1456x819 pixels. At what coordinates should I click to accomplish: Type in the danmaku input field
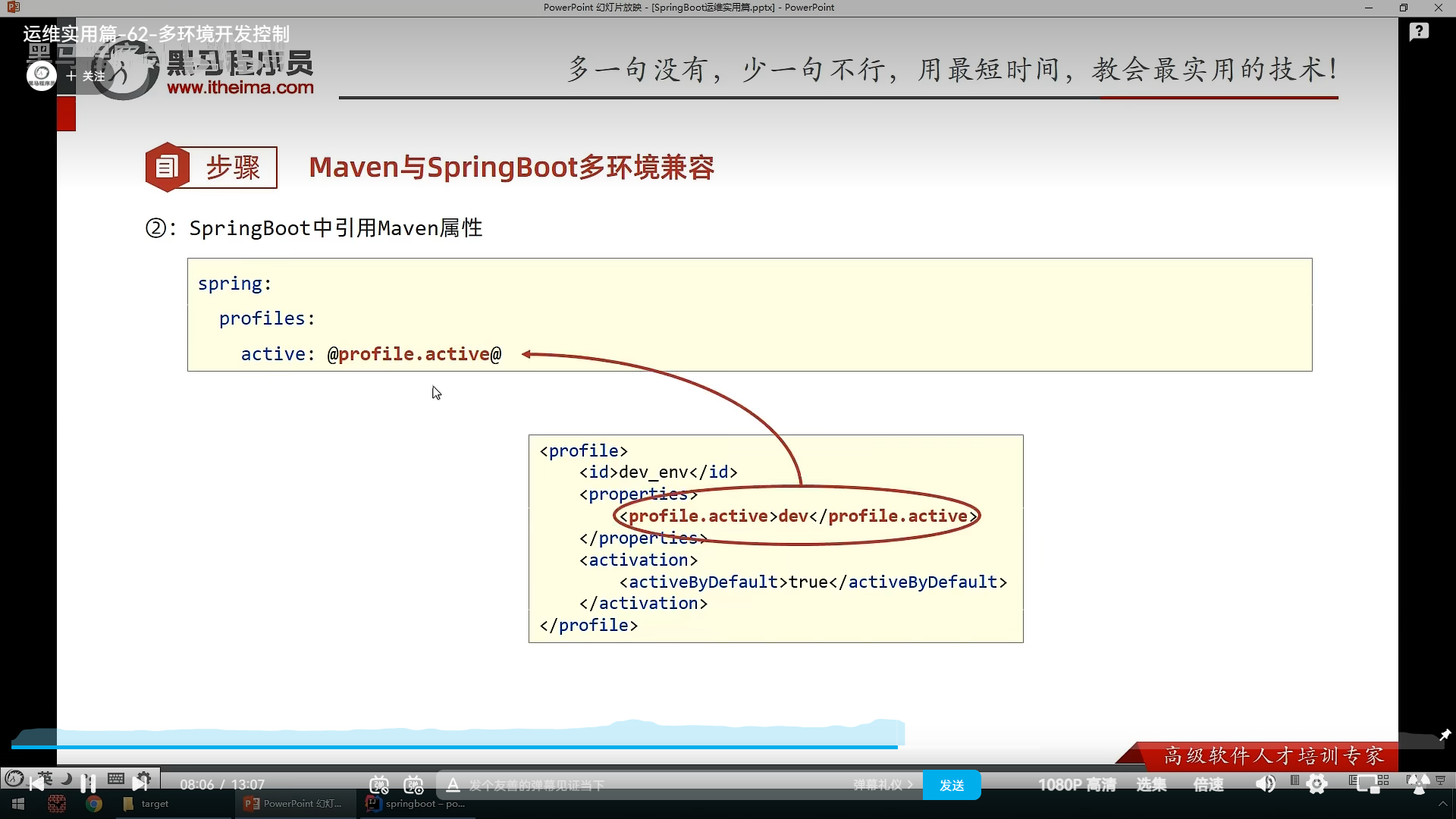click(x=645, y=785)
